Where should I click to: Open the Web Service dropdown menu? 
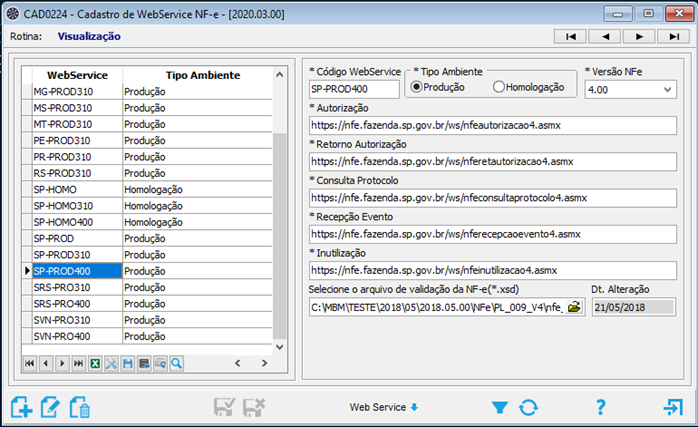383,407
